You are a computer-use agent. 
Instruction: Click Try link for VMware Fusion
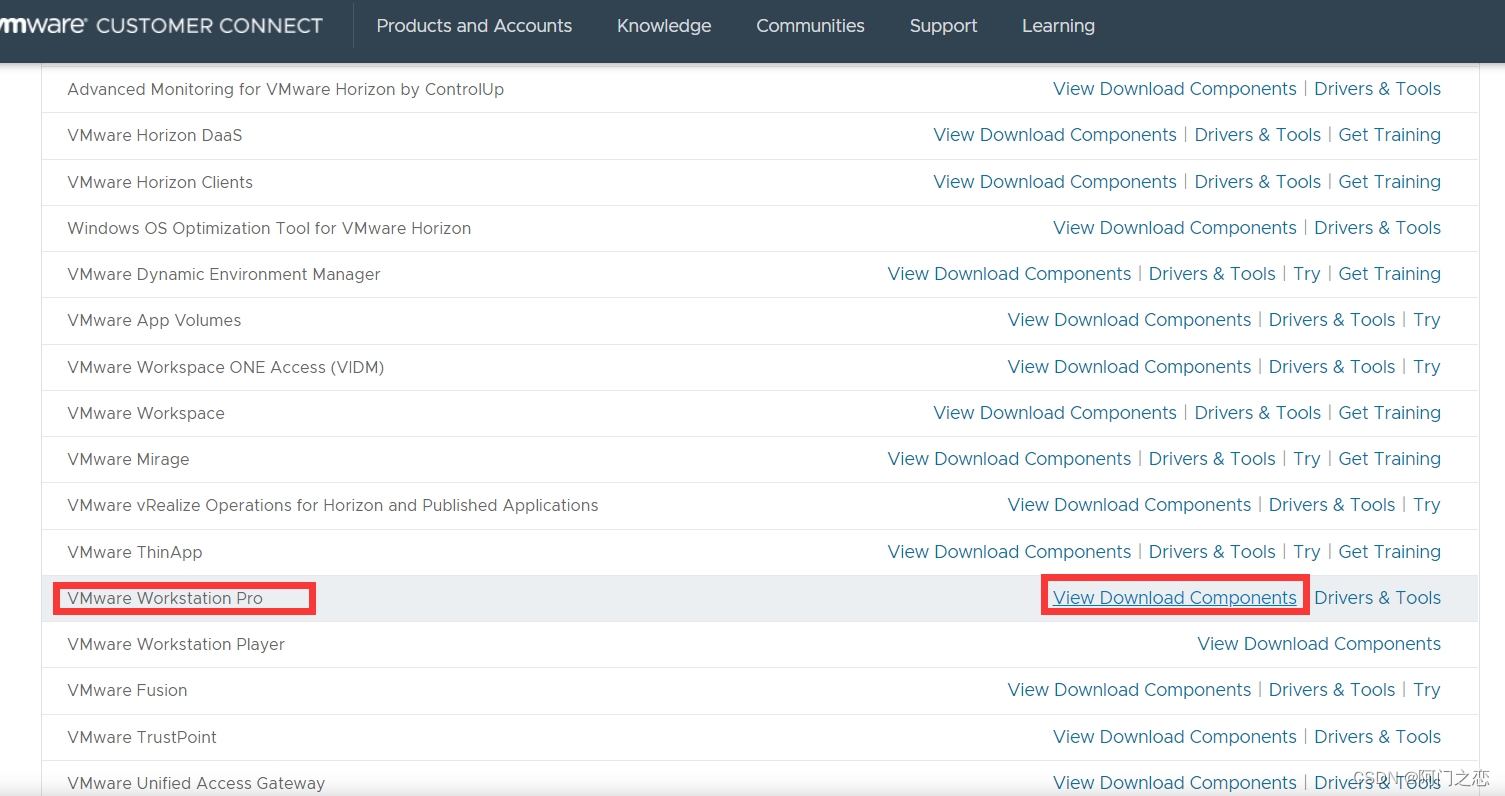[x=1427, y=690]
